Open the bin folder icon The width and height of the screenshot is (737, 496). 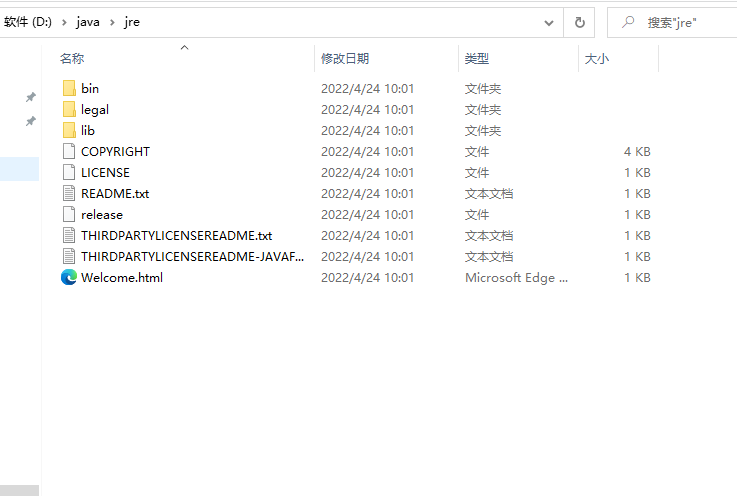click(x=69, y=88)
